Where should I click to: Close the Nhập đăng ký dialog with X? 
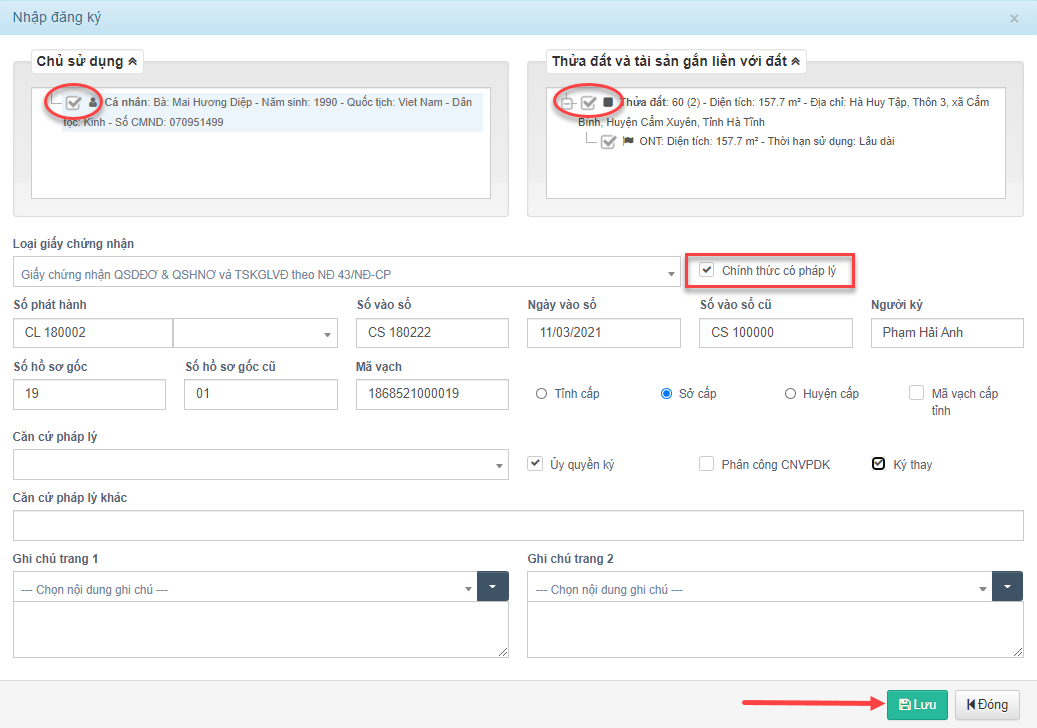tap(1014, 18)
